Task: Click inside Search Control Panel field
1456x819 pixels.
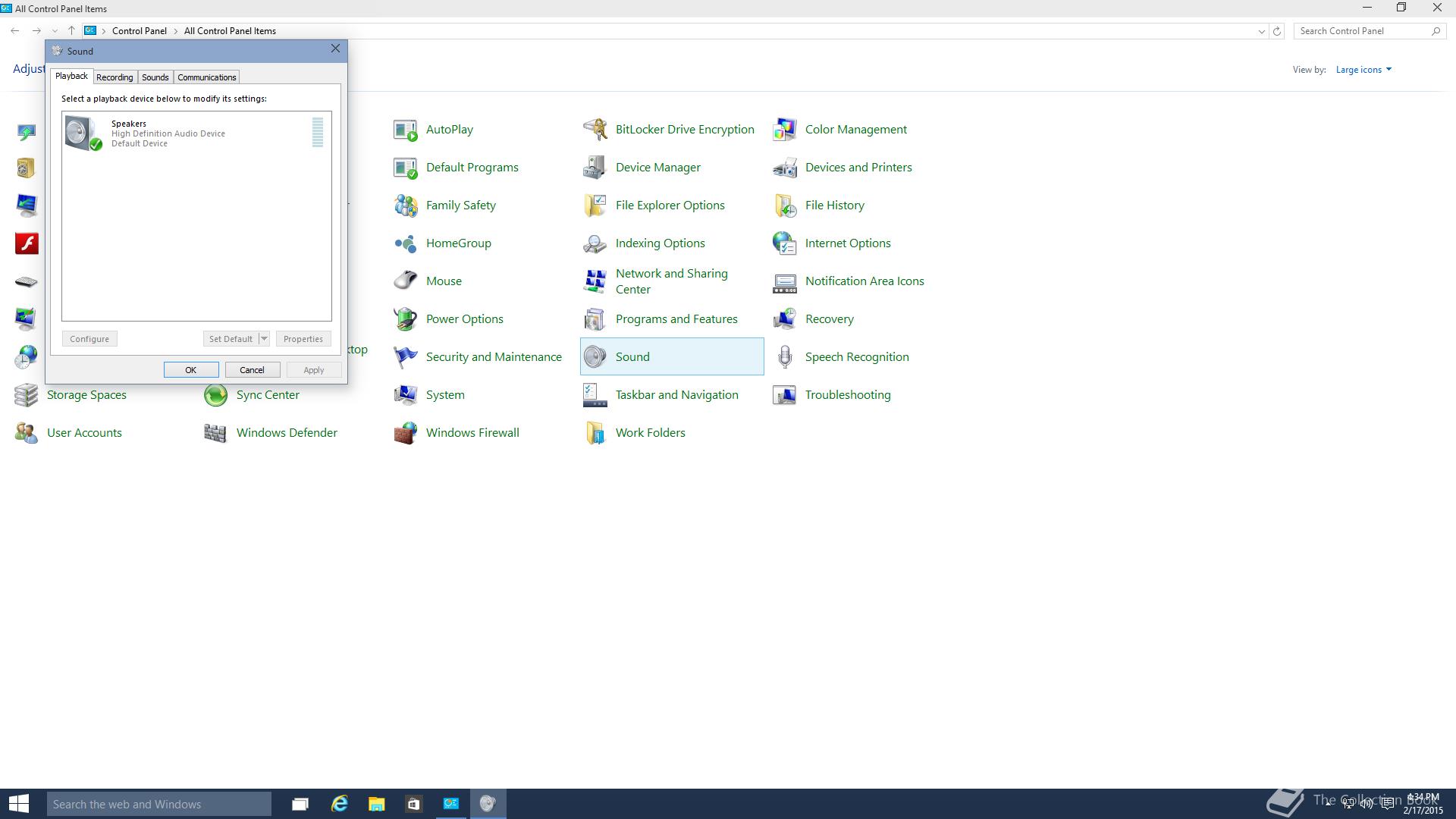Action: pos(1363,31)
